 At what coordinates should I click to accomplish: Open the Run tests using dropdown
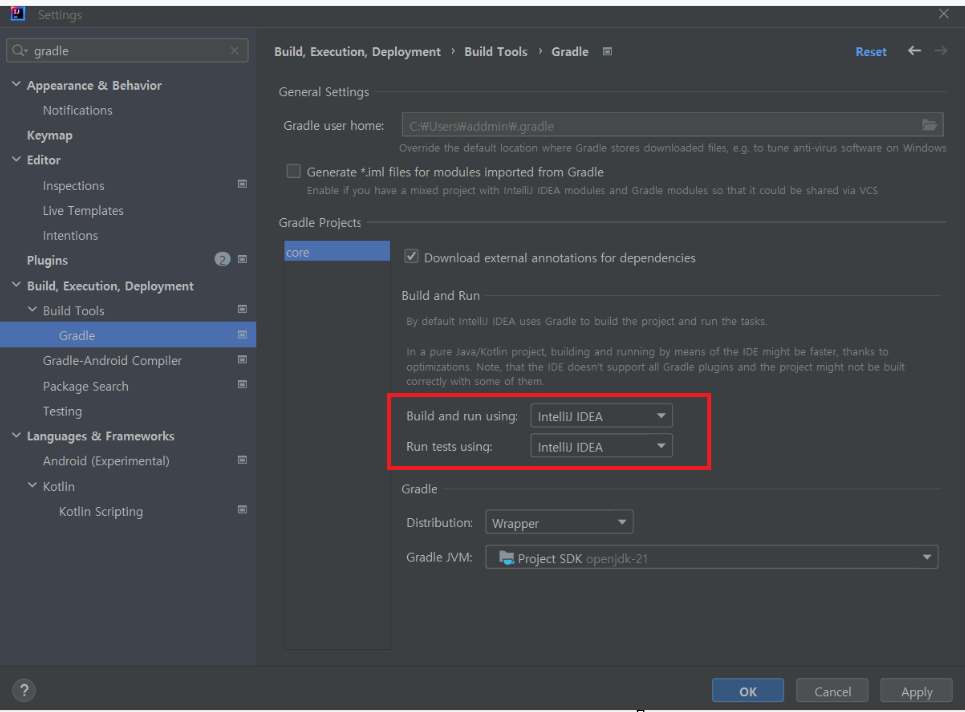(x=601, y=447)
